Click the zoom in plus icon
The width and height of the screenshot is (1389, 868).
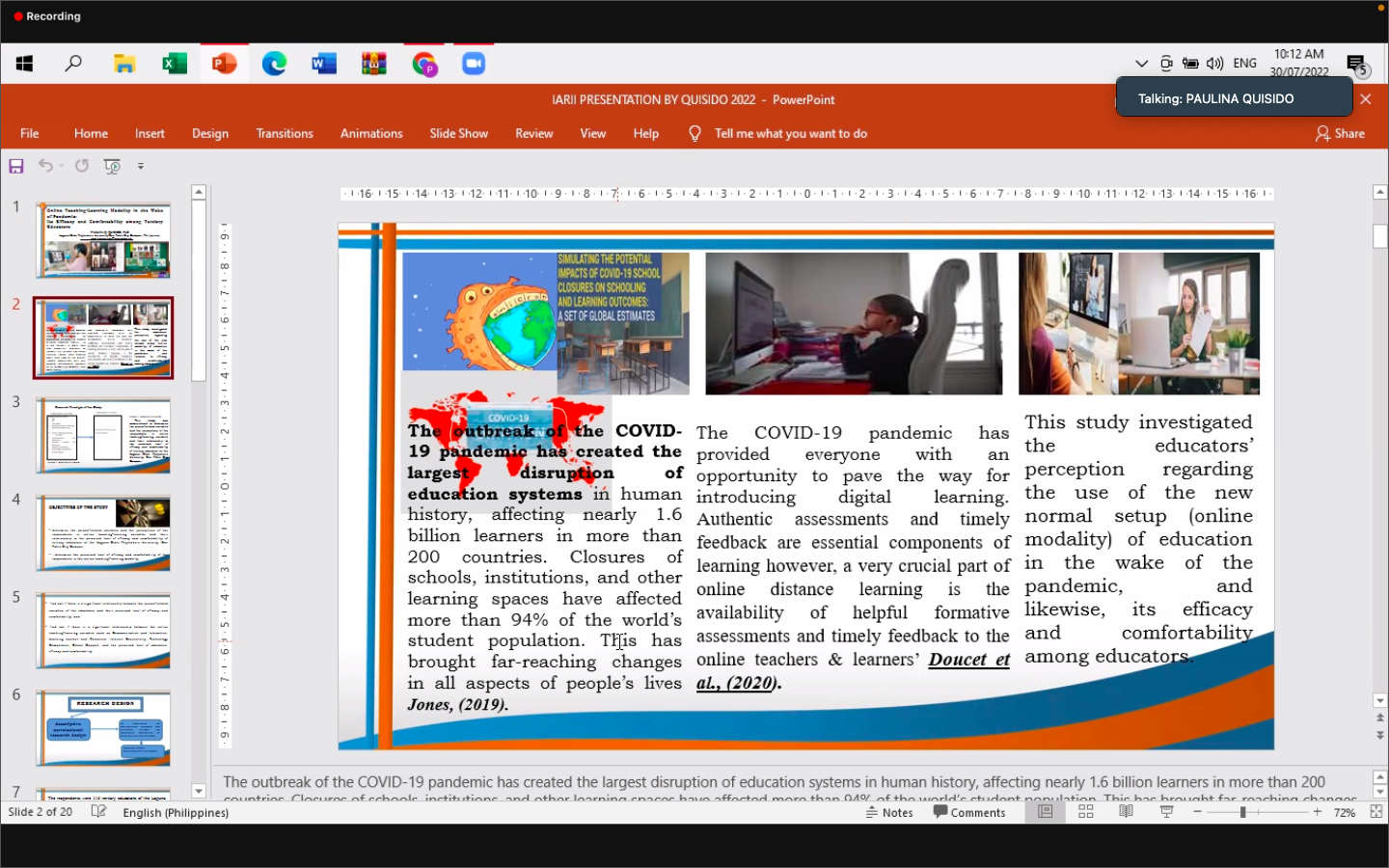1318,812
